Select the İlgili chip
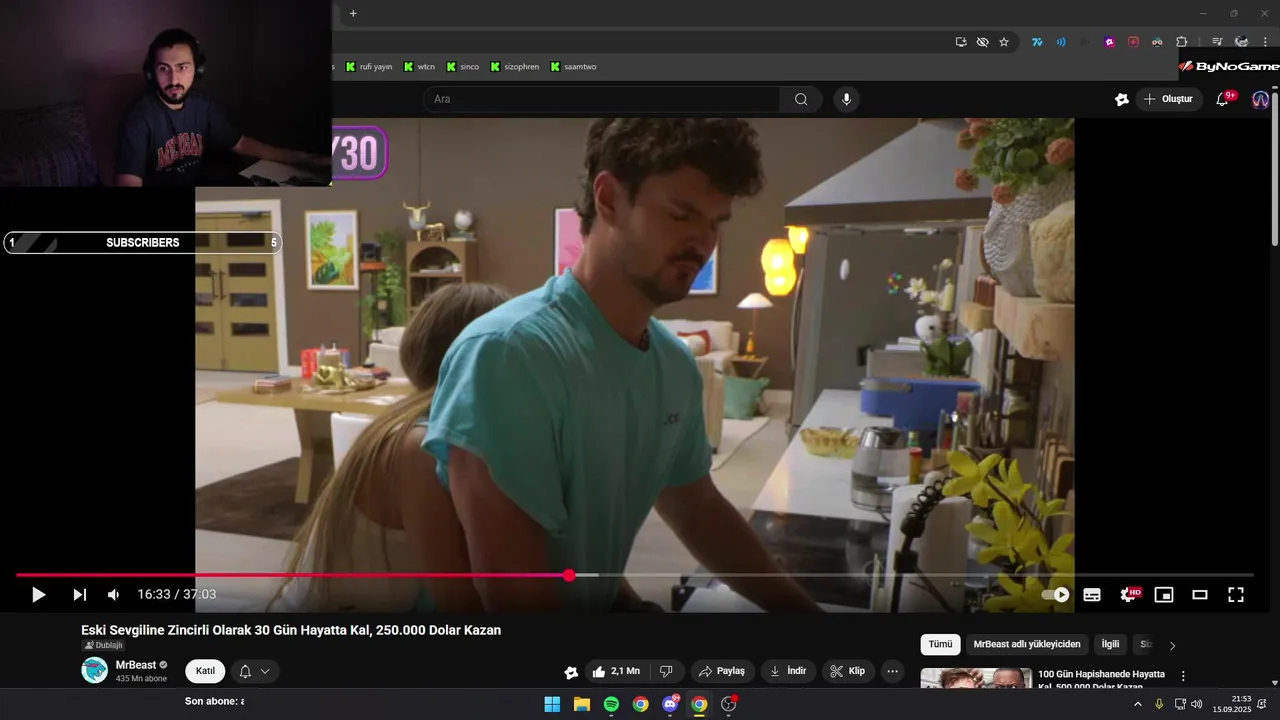Viewport: 1280px width, 720px height. [x=1110, y=645]
